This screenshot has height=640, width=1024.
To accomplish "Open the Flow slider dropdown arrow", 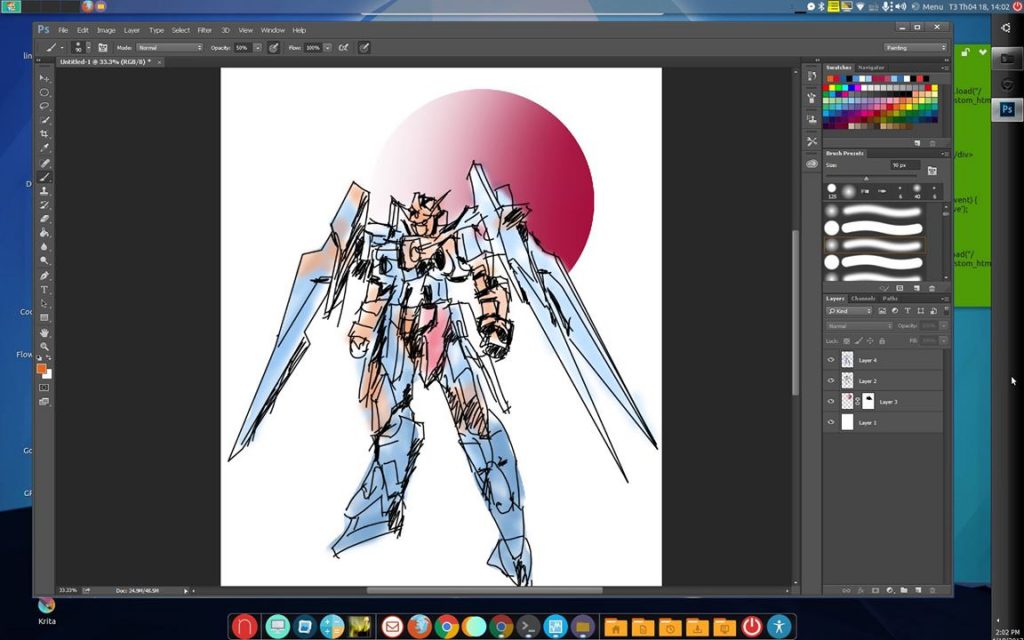I will click(327, 48).
